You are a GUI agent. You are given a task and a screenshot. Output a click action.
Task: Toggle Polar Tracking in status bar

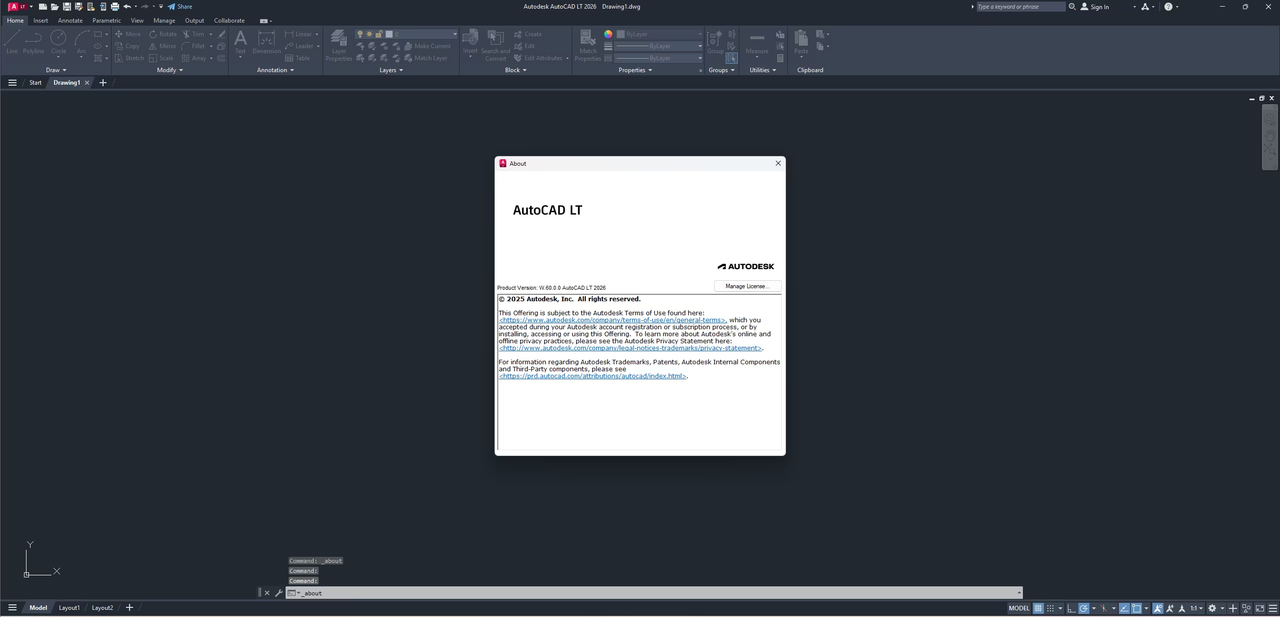click(x=1084, y=608)
